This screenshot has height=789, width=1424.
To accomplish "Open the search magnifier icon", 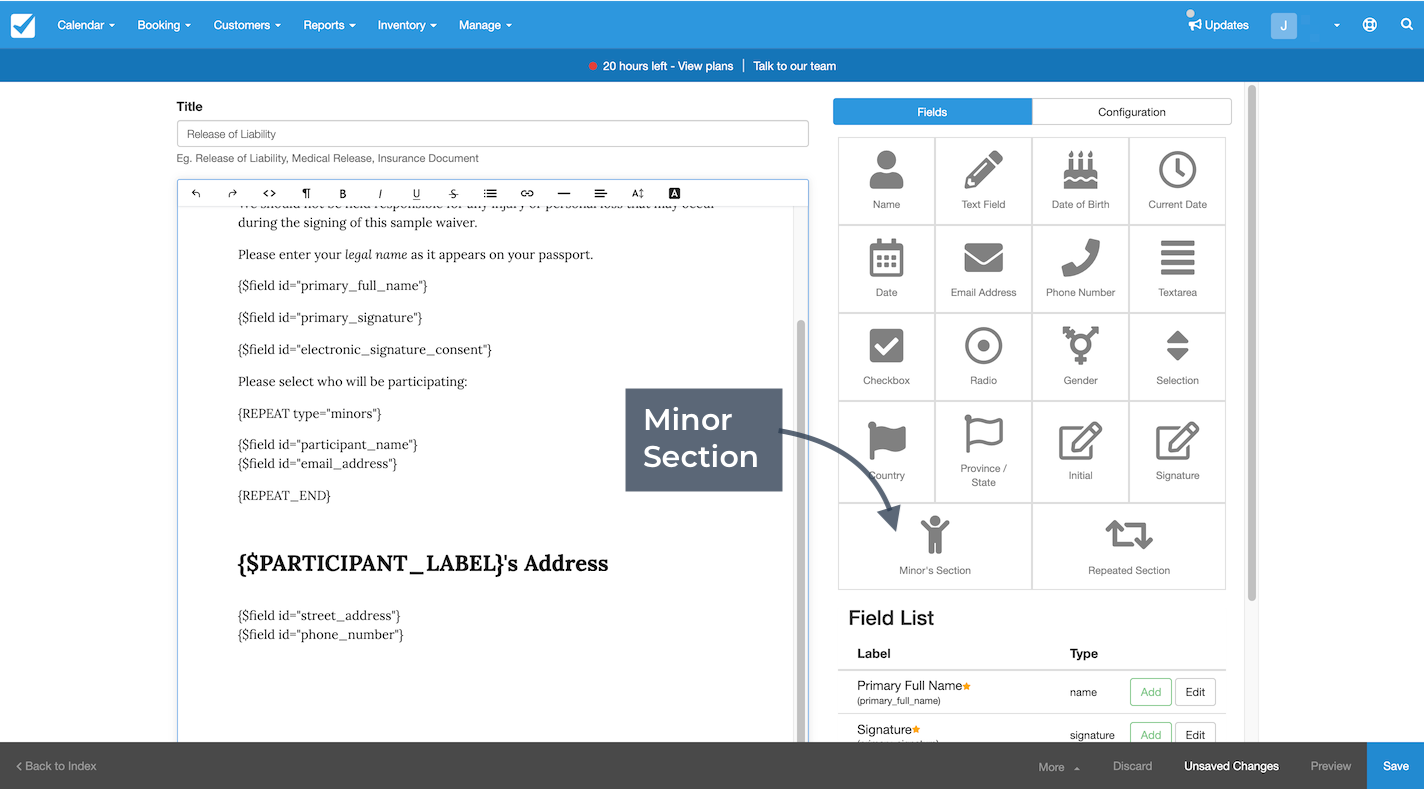I will (1407, 25).
